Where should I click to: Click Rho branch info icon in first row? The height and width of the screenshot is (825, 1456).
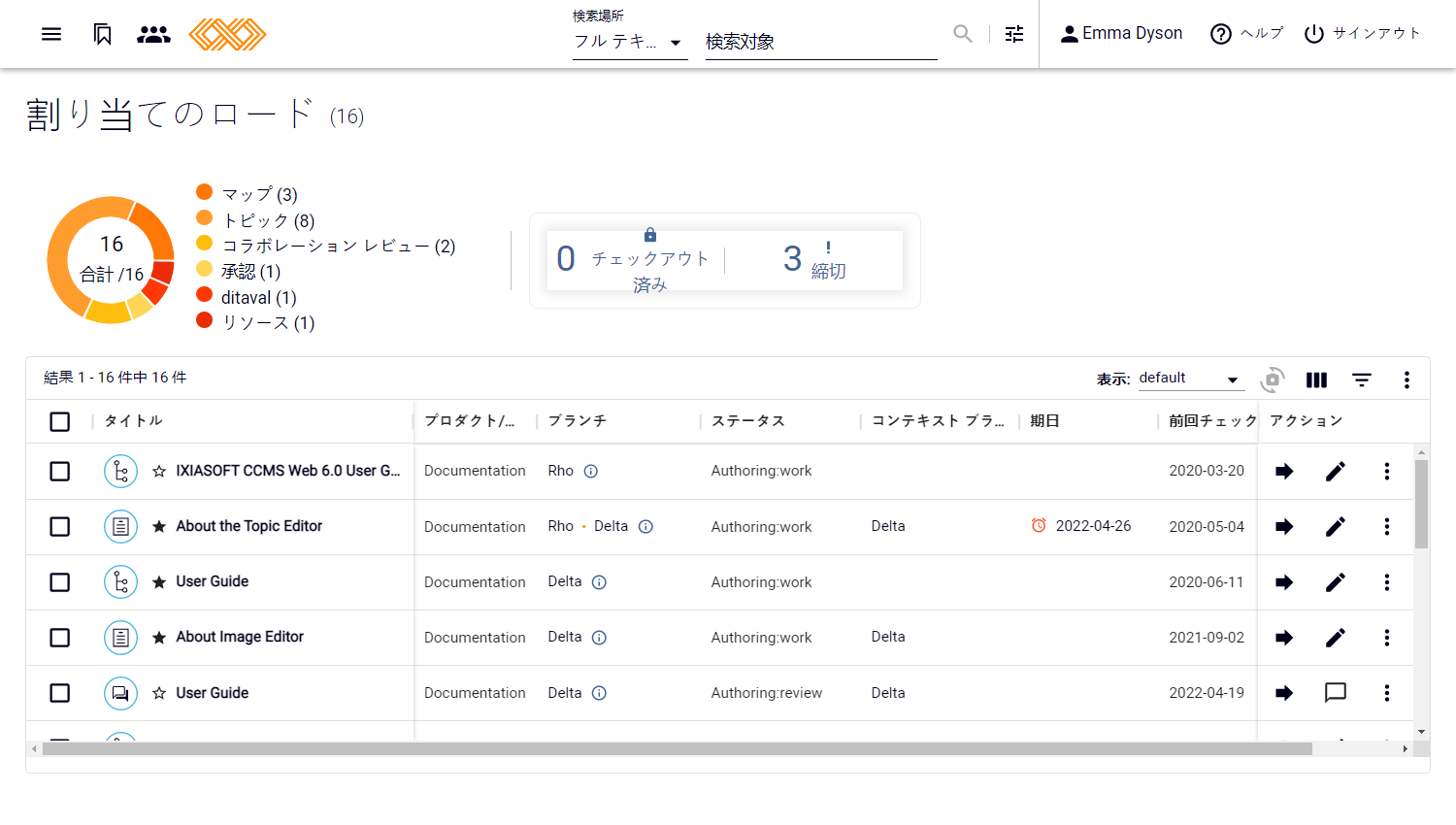click(x=591, y=471)
